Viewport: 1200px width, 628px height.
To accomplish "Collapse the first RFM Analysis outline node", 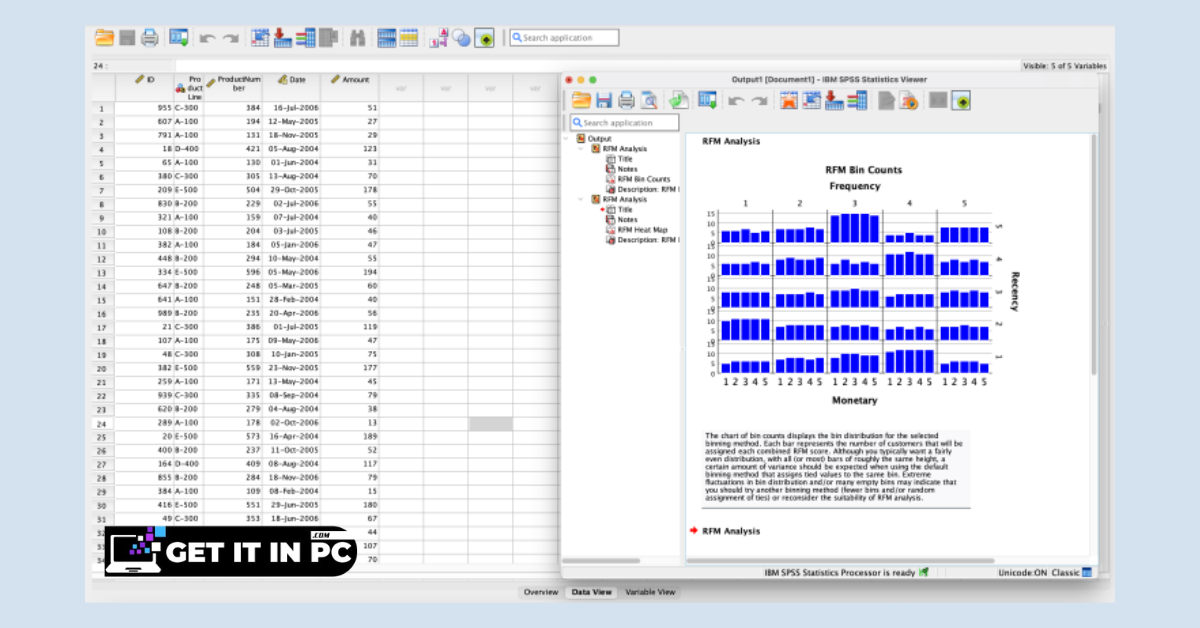I will click(x=580, y=149).
